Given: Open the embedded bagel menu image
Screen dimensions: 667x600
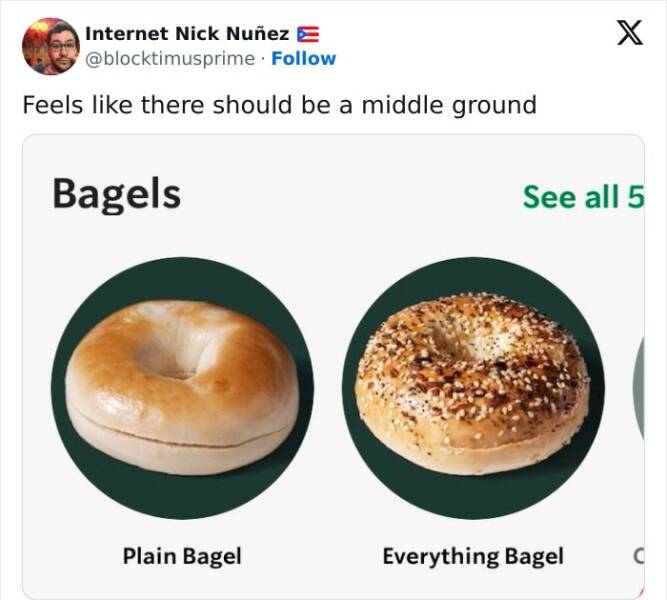Looking at the screenshot, I should pos(334,366).
